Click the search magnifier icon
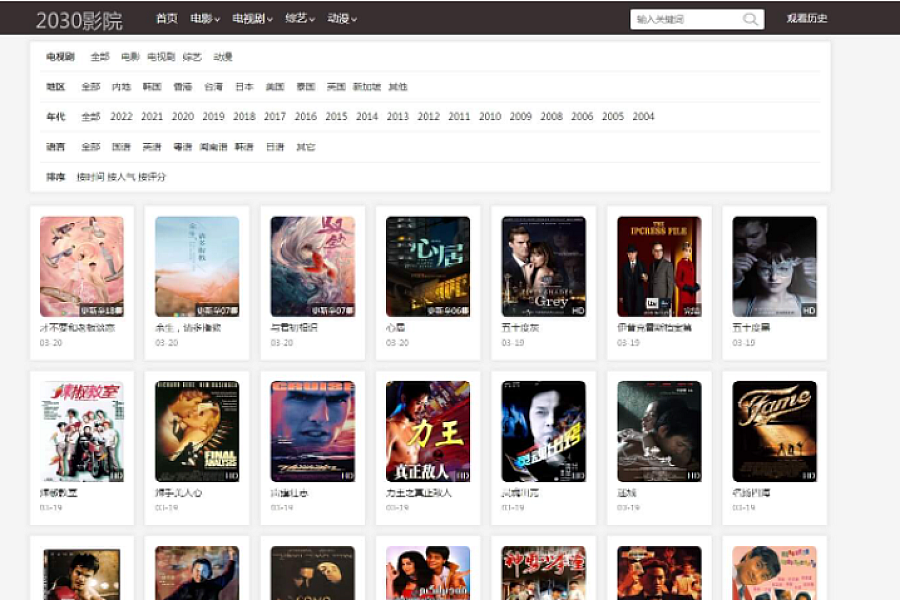900x600 pixels. pyautogui.click(x=750, y=20)
